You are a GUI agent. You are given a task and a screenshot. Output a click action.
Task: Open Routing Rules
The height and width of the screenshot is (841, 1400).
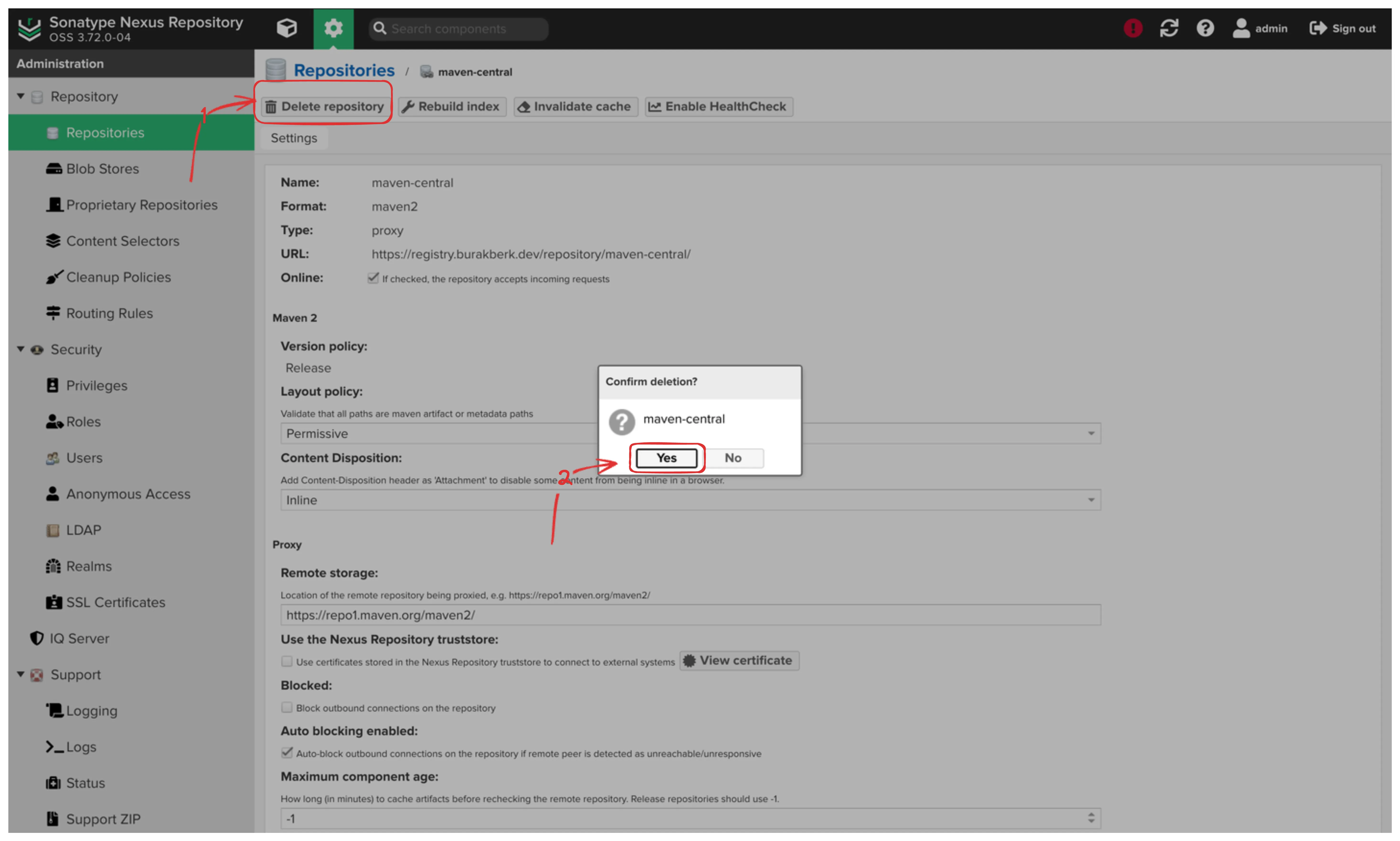click(131, 313)
